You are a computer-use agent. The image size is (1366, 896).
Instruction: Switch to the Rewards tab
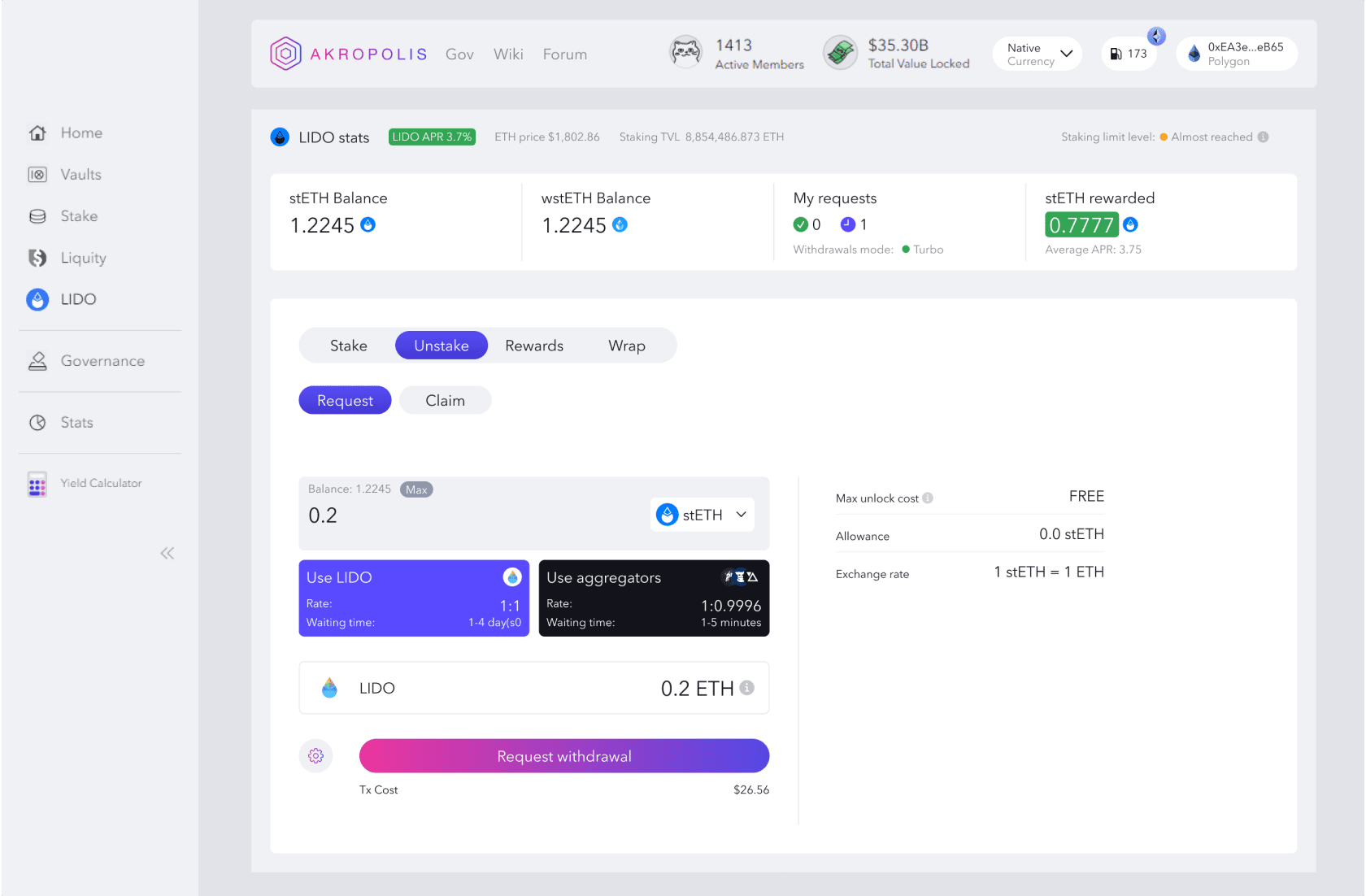(x=534, y=346)
